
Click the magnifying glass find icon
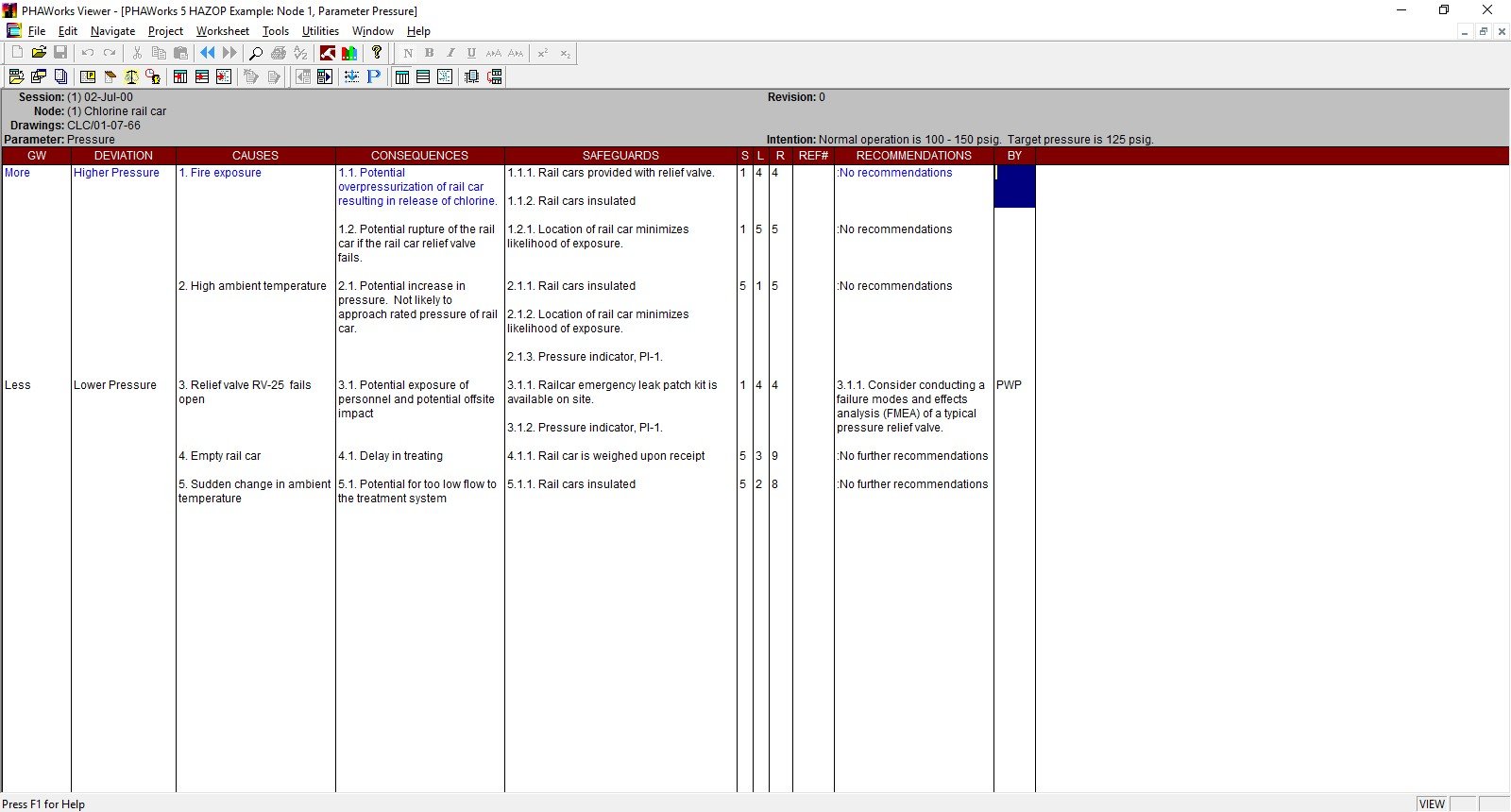pos(255,53)
